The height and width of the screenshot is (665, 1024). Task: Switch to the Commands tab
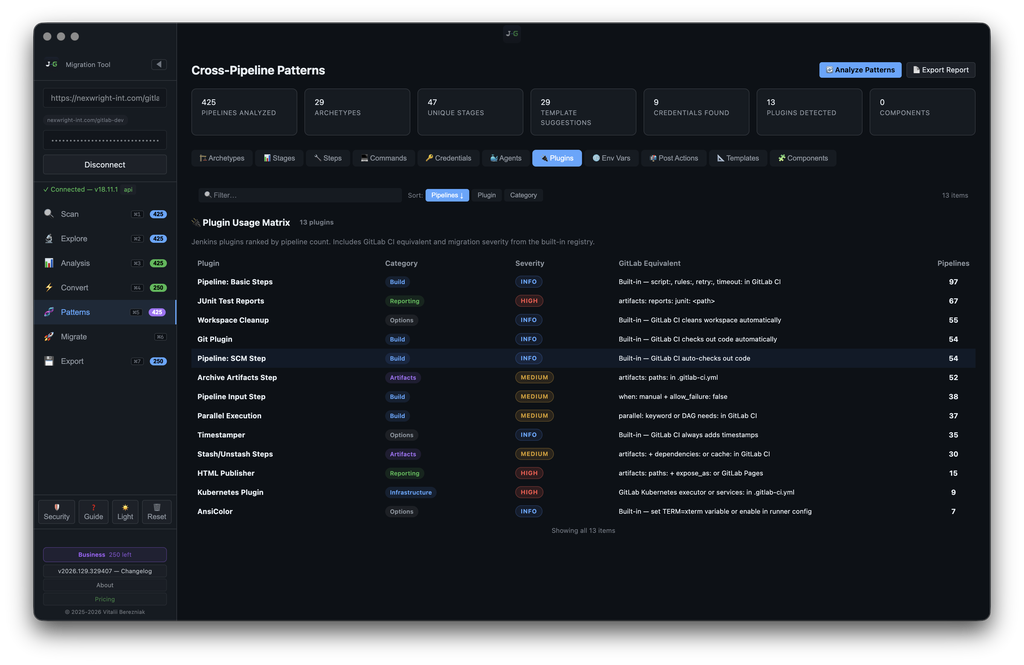(384, 158)
